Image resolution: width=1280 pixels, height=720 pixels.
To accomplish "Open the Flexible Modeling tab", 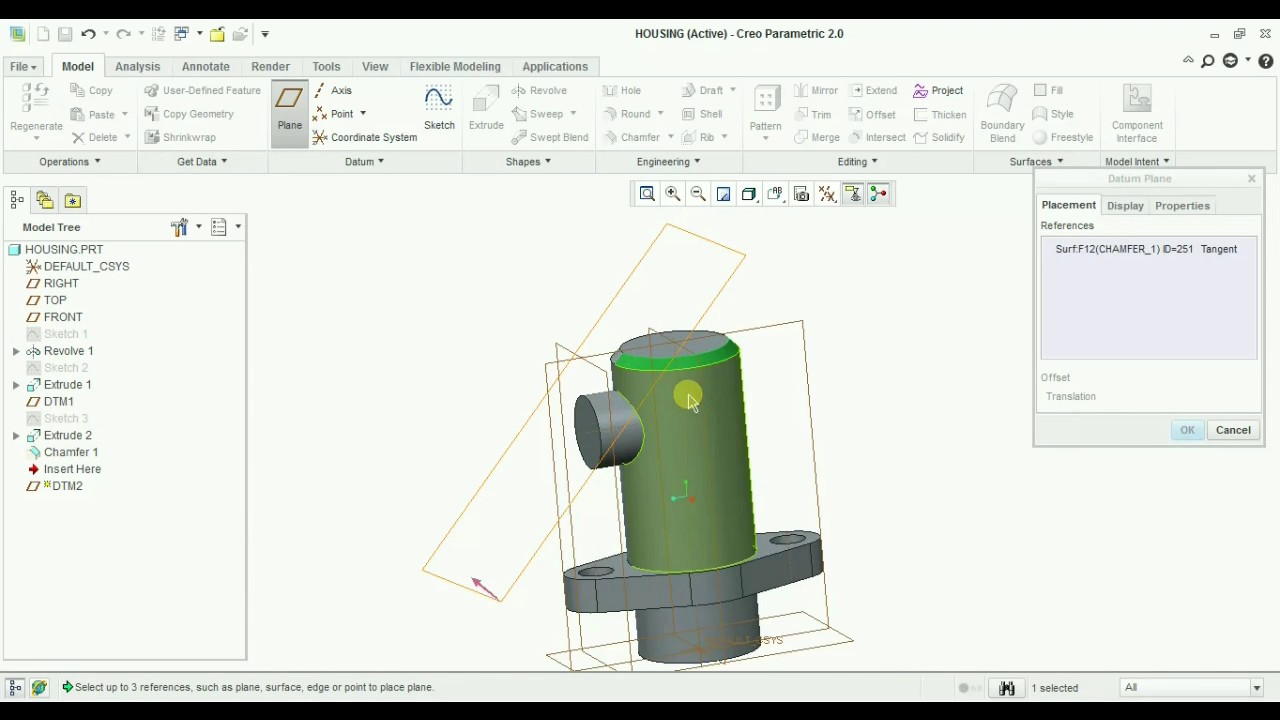I will coord(455,66).
